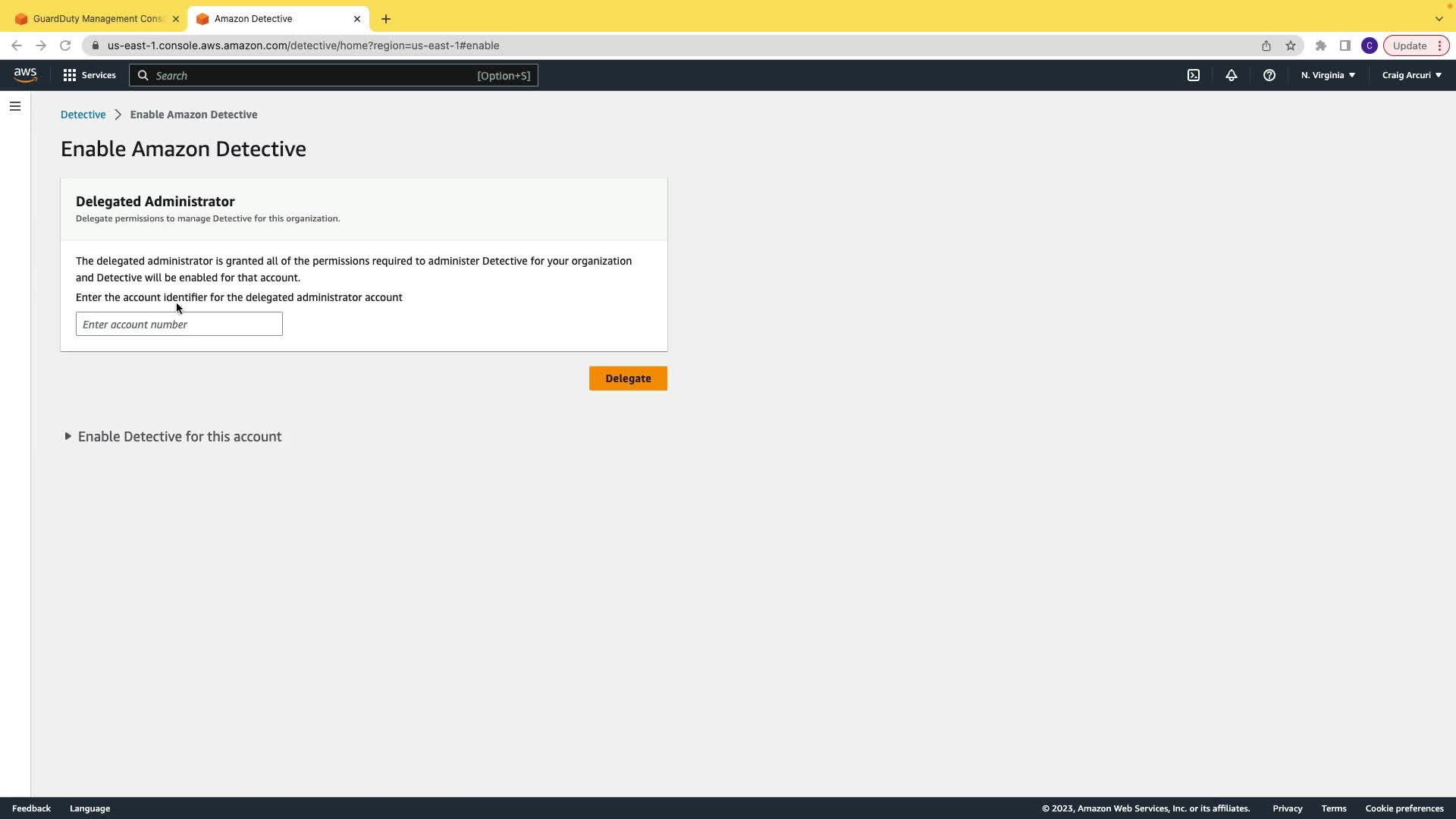
Task: Bookmark this page with the star icon
Action: [1291, 45]
